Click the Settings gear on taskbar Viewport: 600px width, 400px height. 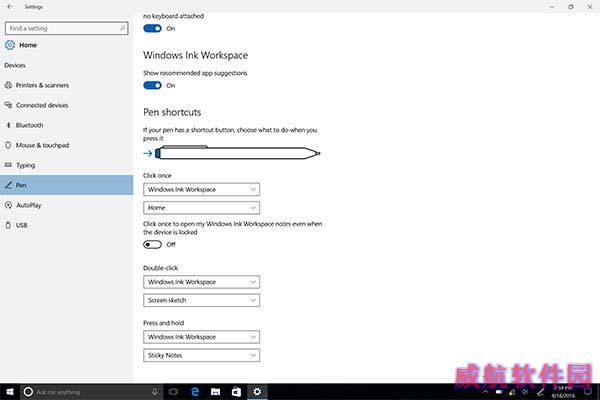pyautogui.click(x=257, y=392)
